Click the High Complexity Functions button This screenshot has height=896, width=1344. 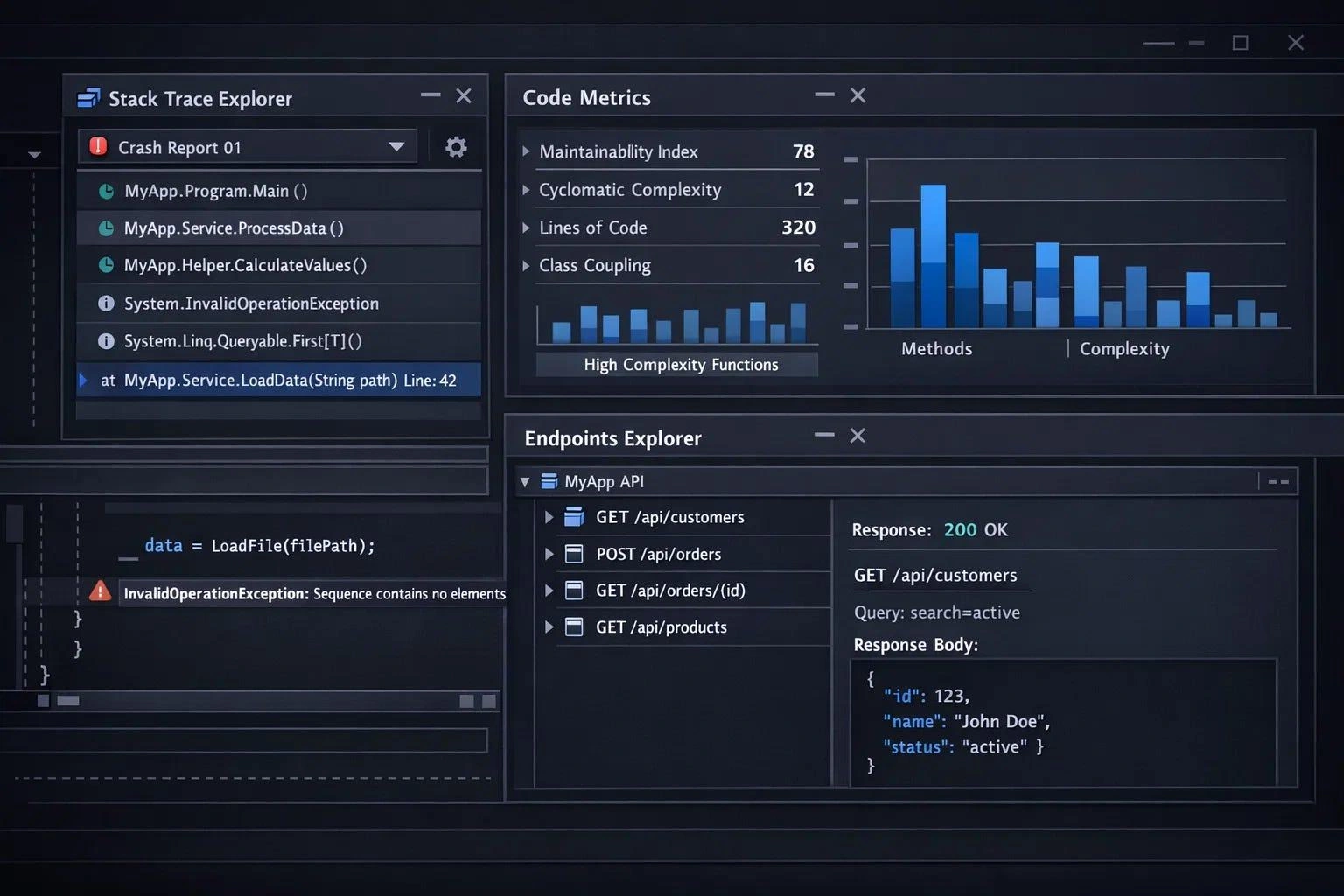pos(677,364)
